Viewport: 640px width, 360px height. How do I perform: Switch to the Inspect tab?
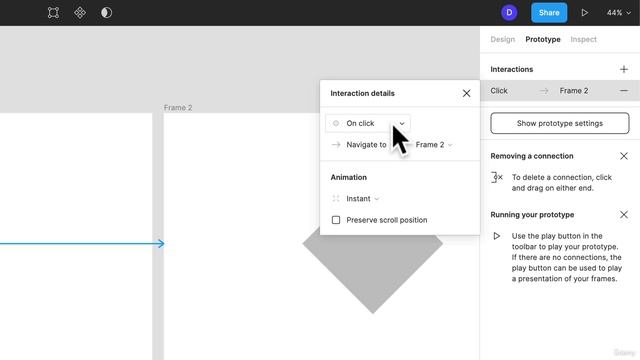583,39
